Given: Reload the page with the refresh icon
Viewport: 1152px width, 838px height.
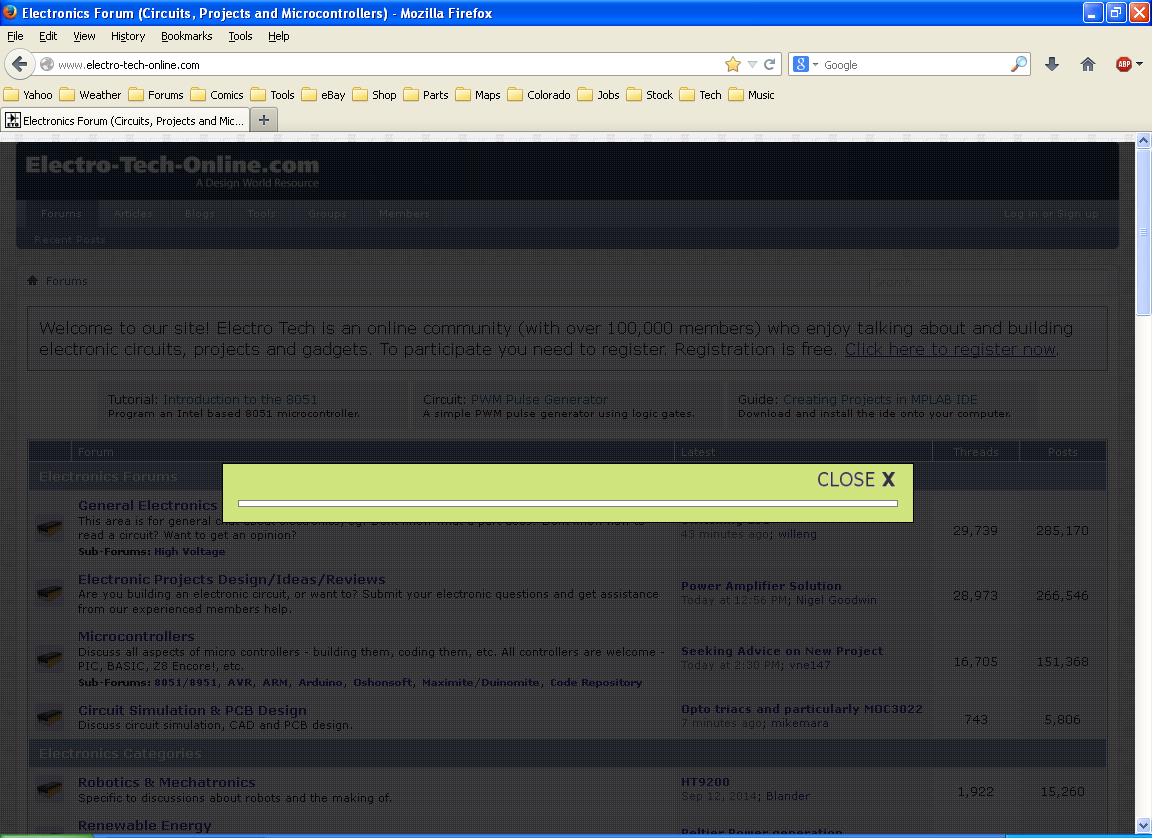Looking at the screenshot, I should click(x=769, y=65).
